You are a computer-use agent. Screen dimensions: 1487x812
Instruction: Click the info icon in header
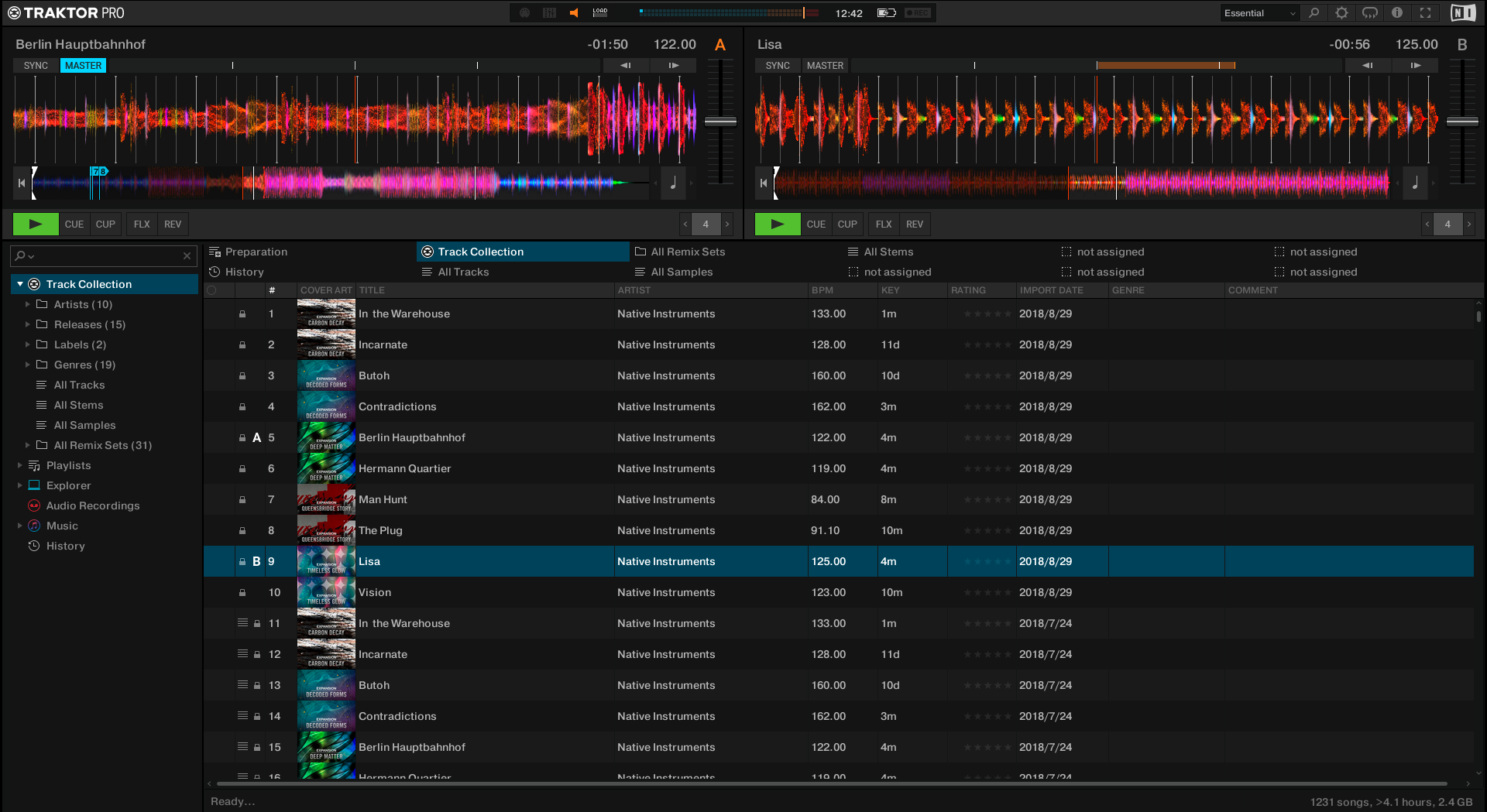[x=1397, y=13]
